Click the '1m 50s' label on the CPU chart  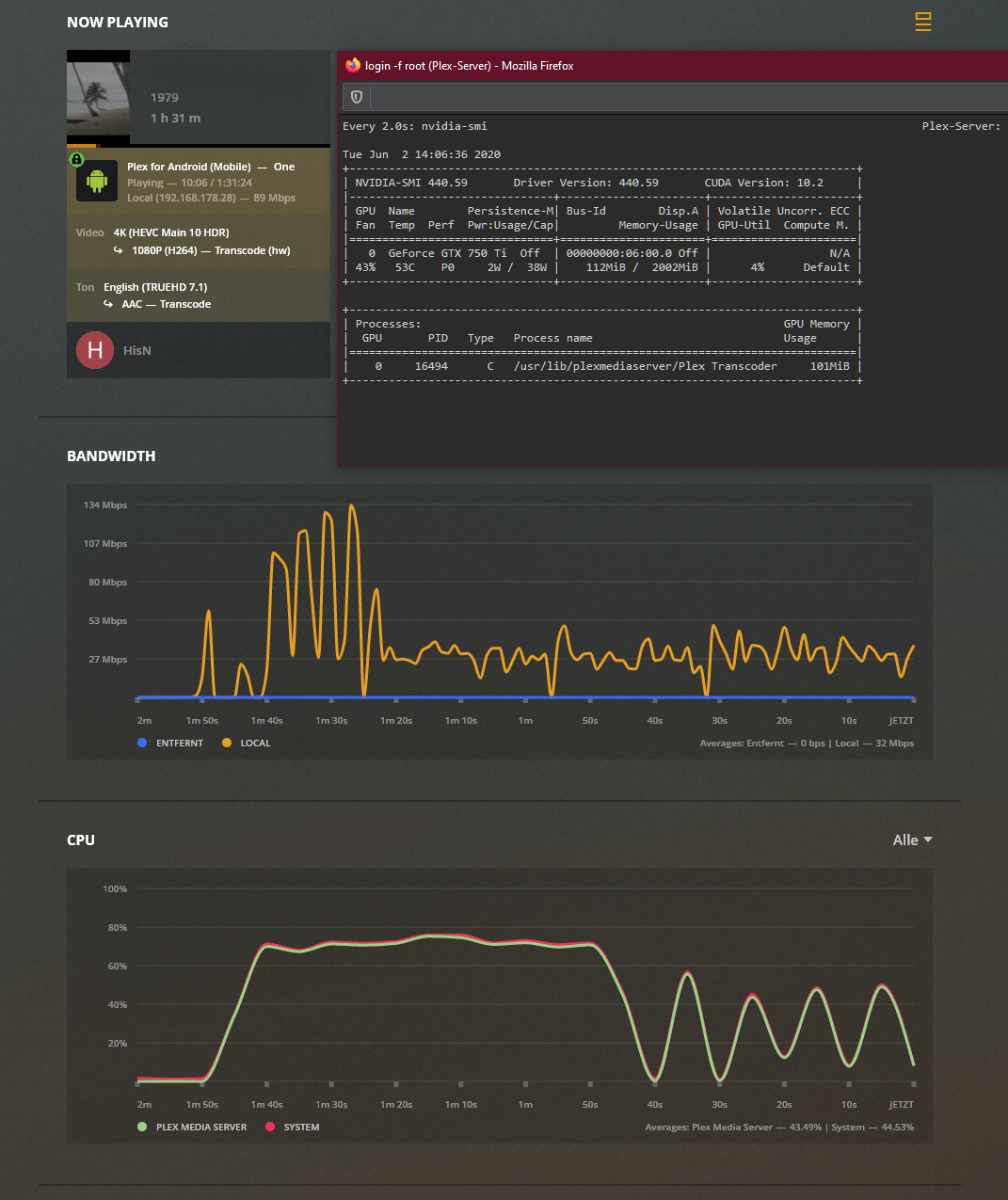click(x=202, y=1105)
